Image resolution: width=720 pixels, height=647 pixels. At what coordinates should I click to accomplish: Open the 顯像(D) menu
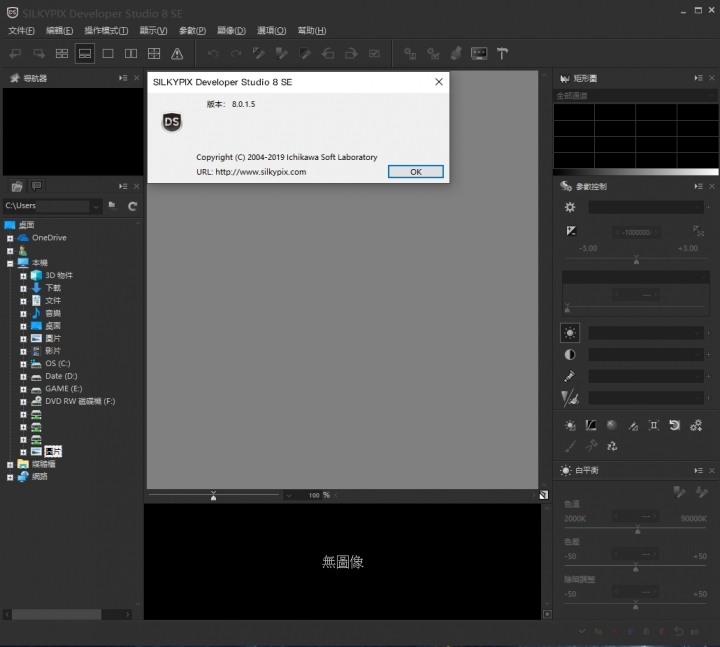pyautogui.click(x=231, y=31)
